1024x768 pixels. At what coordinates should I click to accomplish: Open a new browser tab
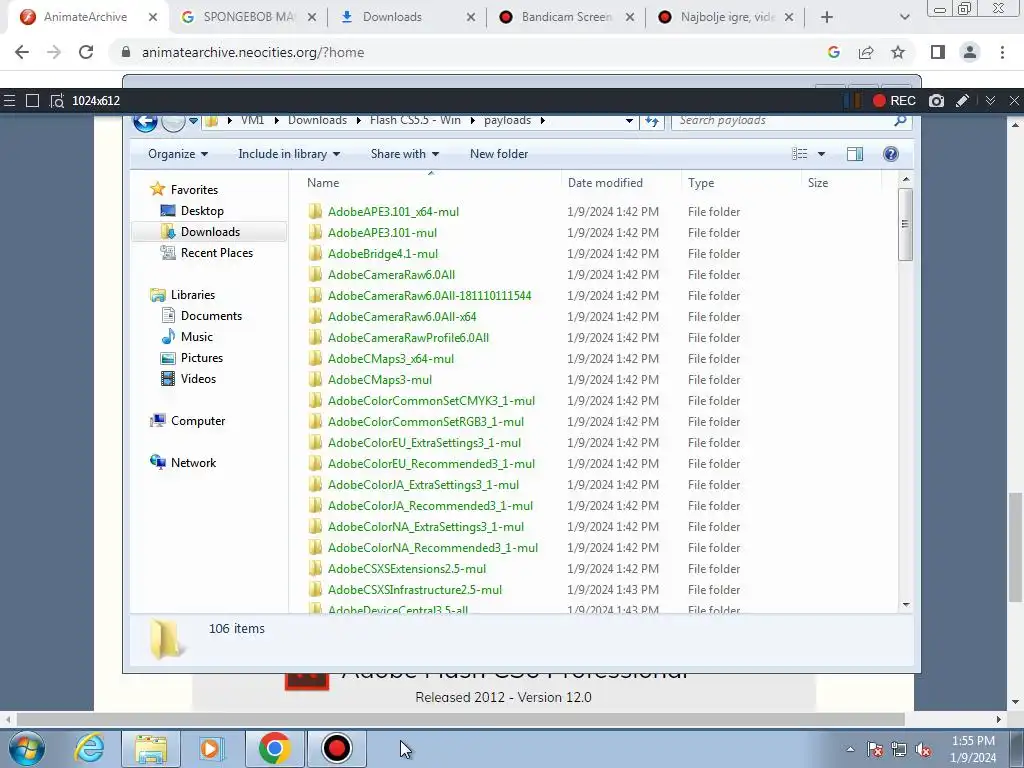pyautogui.click(x=827, y=17)
